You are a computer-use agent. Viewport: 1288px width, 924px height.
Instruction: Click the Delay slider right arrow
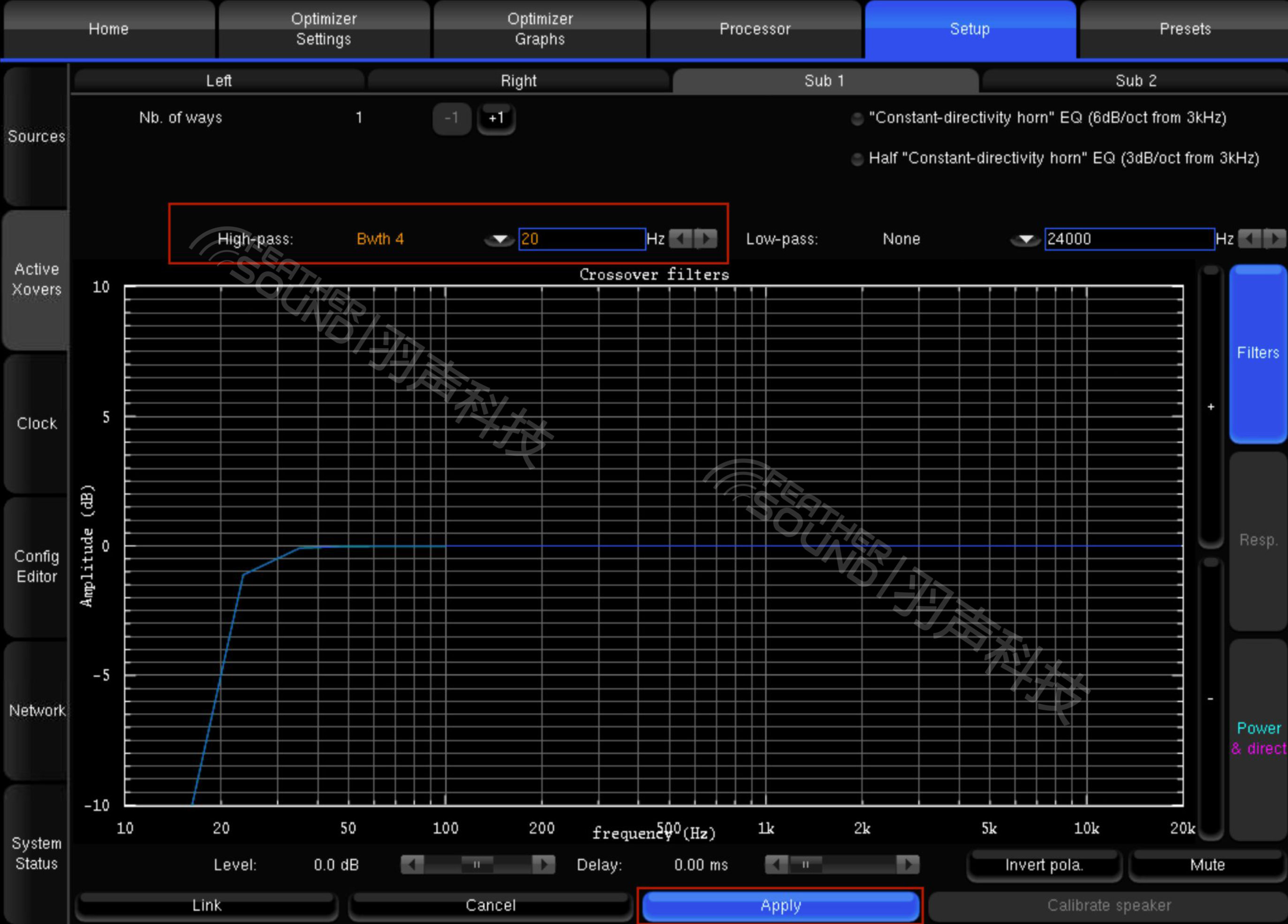(908, 864)
